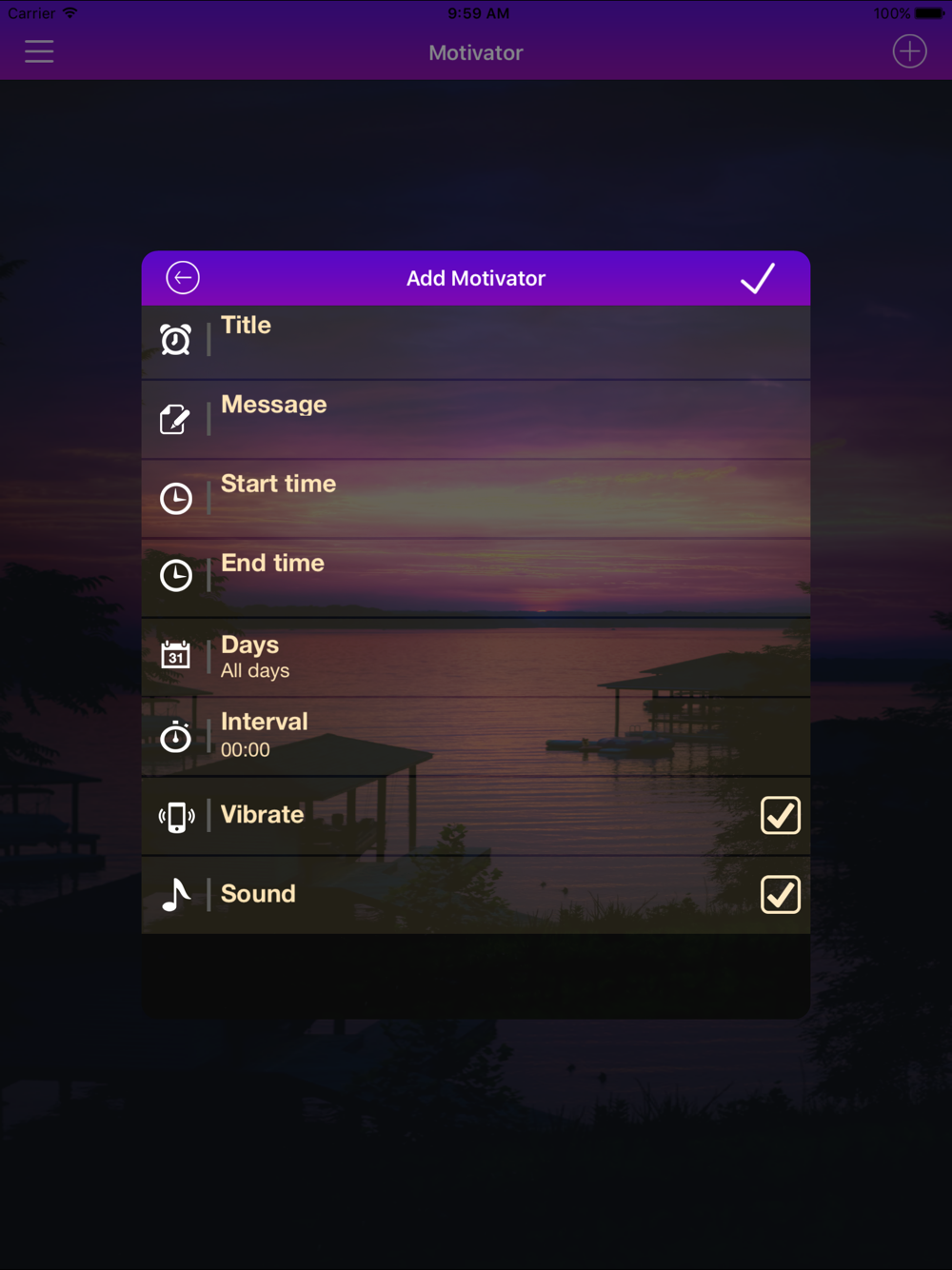The width and height of the screenshot is (952, 1270).
Task: Open the Interval picker showing 00:00
Action: tap(476, 736)
